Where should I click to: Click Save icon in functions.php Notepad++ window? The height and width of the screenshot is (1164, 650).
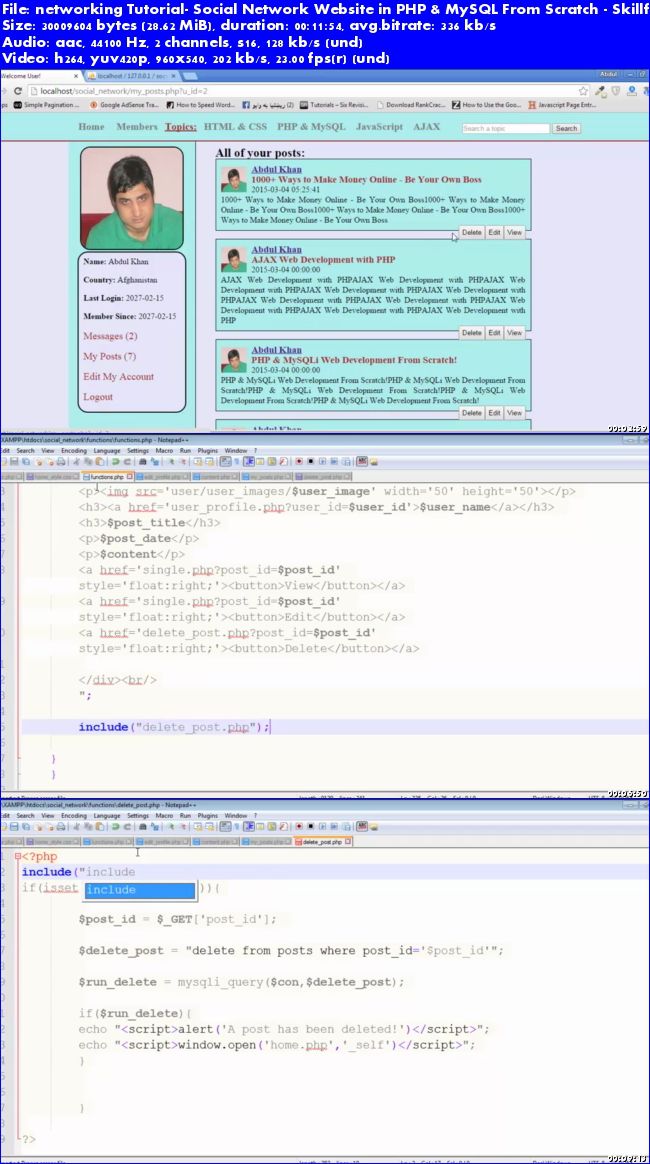pos(13,461)
